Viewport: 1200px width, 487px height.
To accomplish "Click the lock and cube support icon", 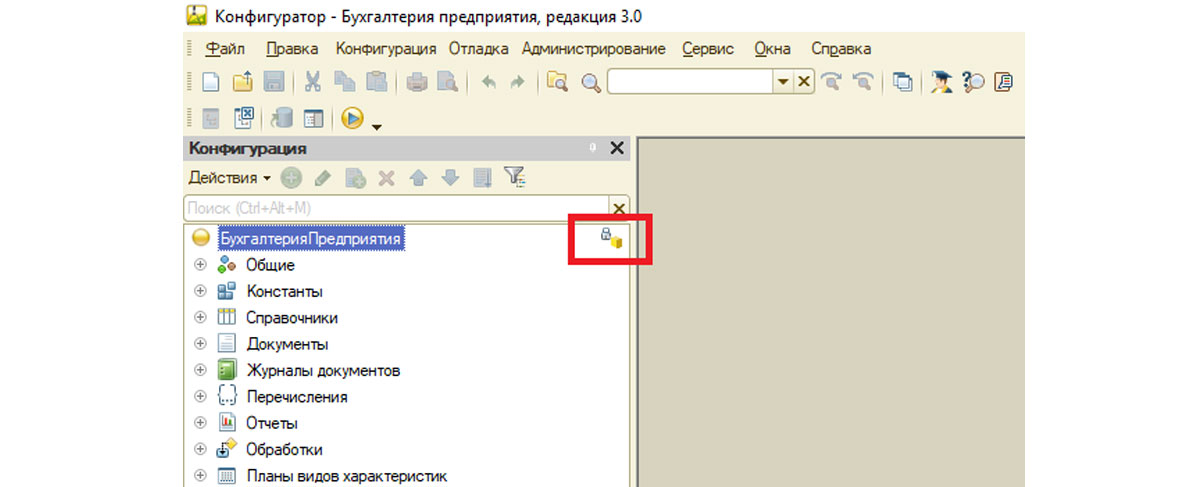I will (x=610, y=238).
